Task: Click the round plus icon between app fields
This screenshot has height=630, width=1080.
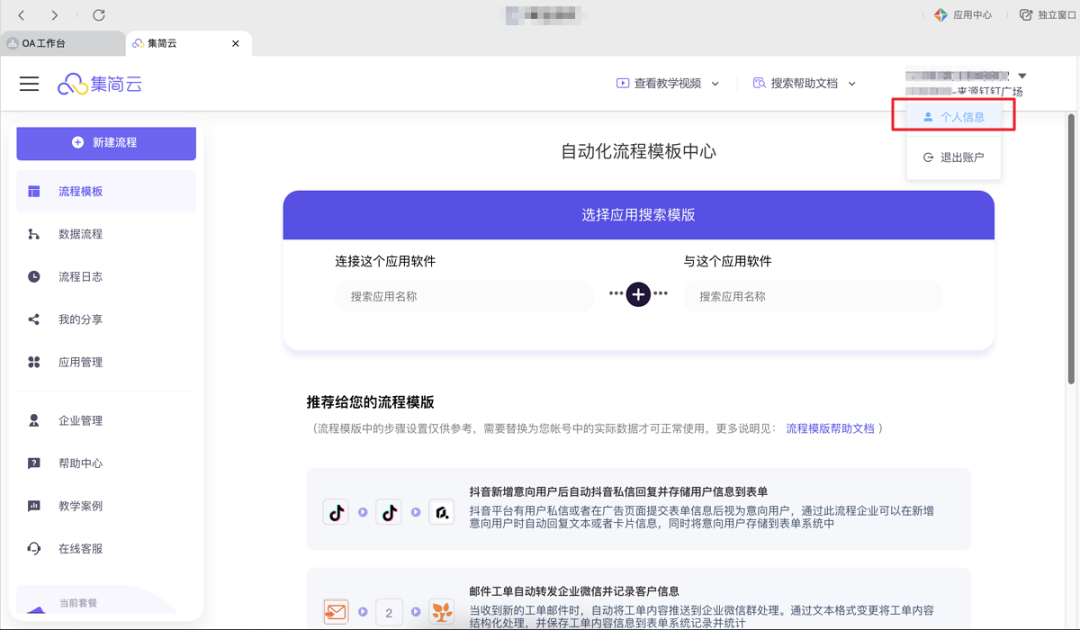Action: point(638,295)
